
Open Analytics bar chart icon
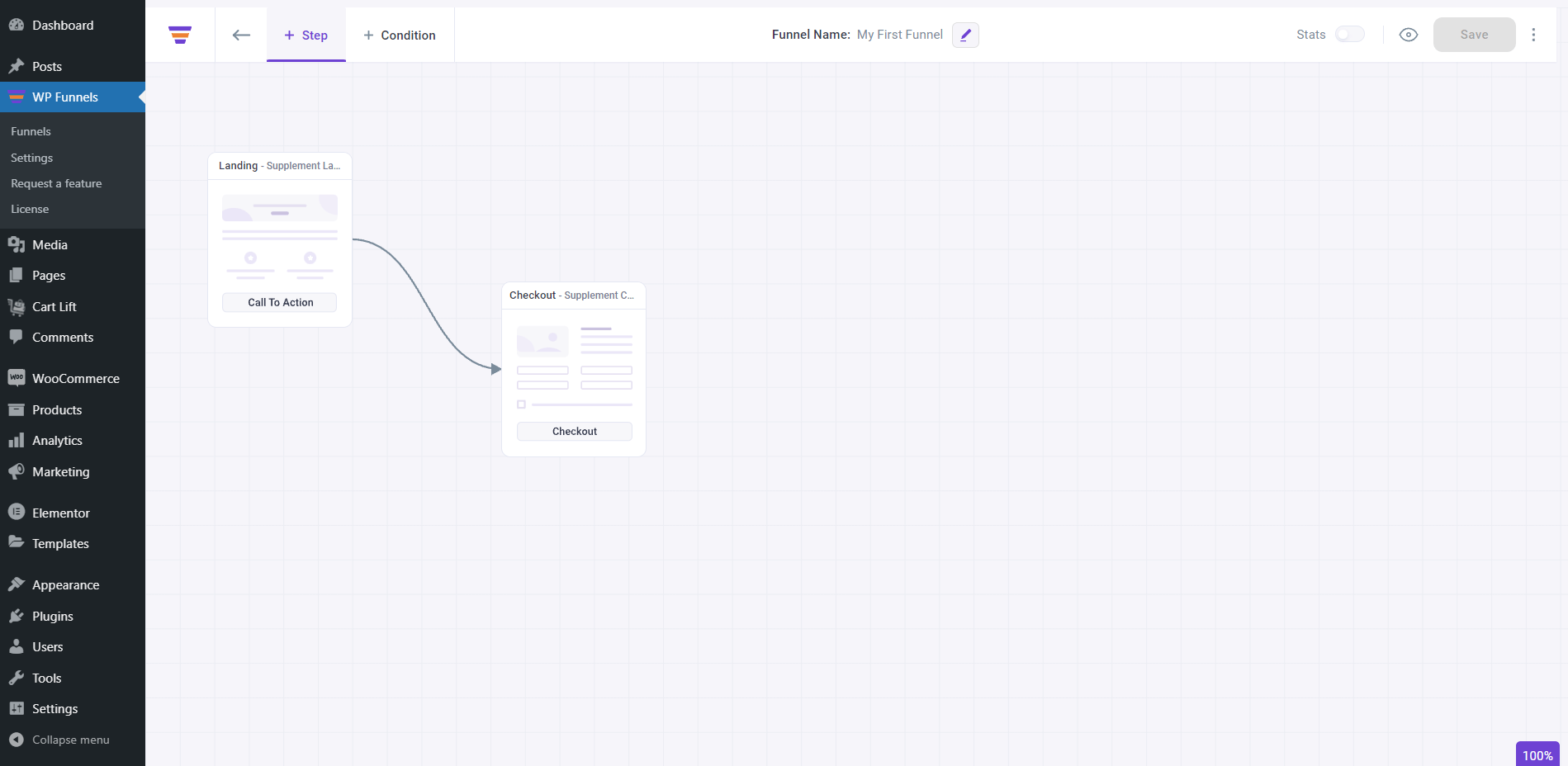coord(17,440)
